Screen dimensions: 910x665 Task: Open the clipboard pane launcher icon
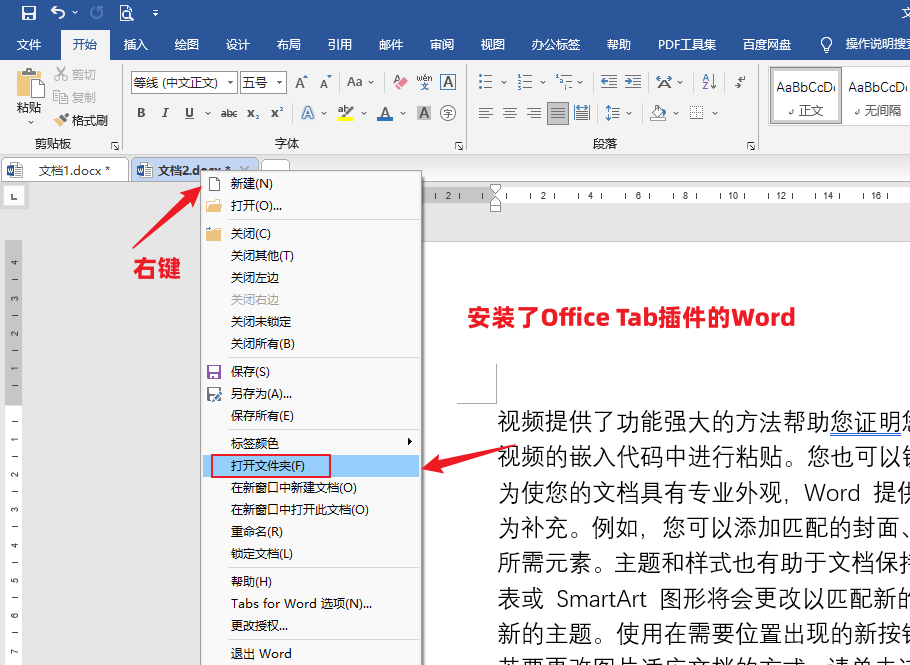[x=115, y=146]
